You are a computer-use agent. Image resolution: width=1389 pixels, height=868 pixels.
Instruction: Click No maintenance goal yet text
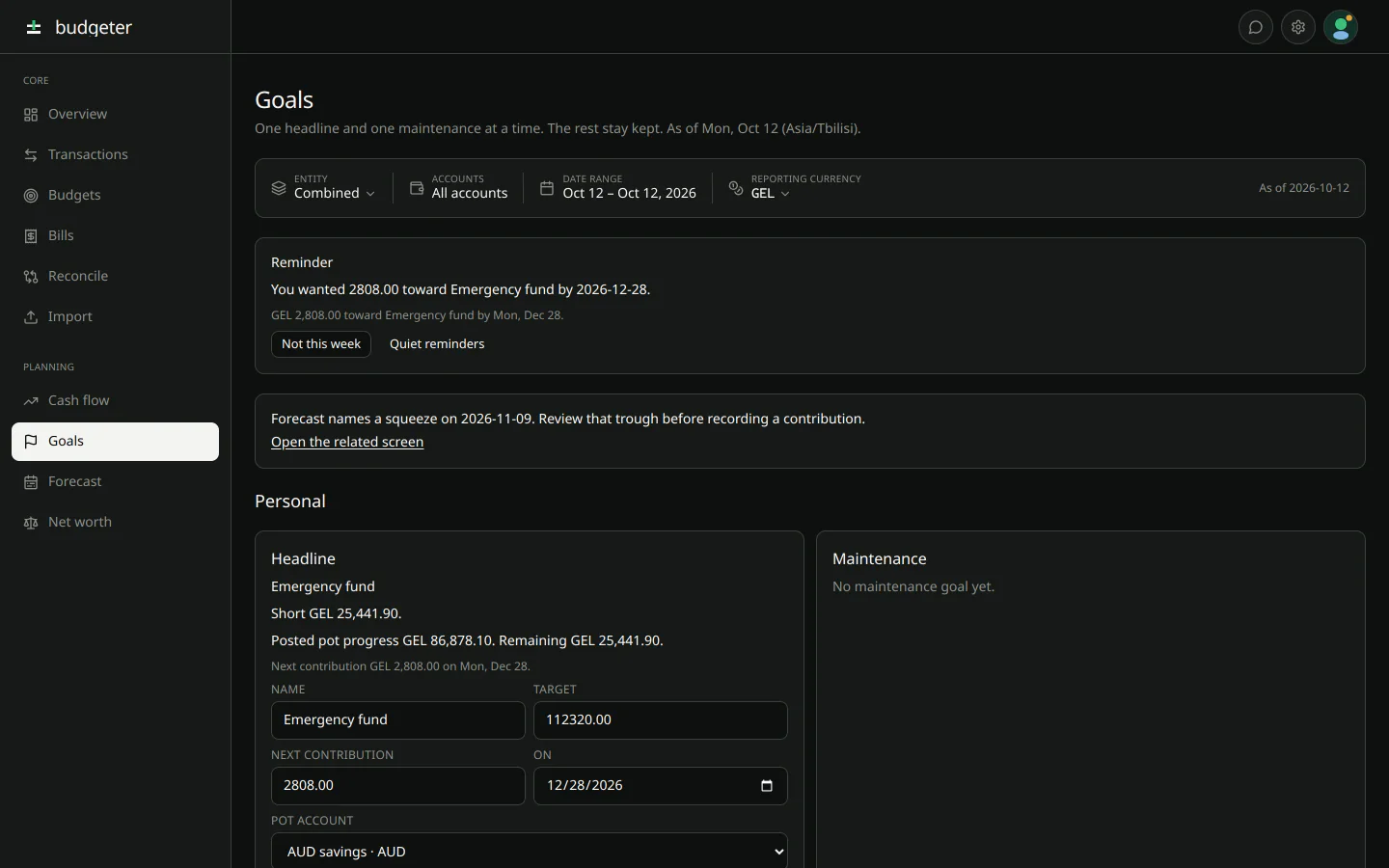(913, 586)
